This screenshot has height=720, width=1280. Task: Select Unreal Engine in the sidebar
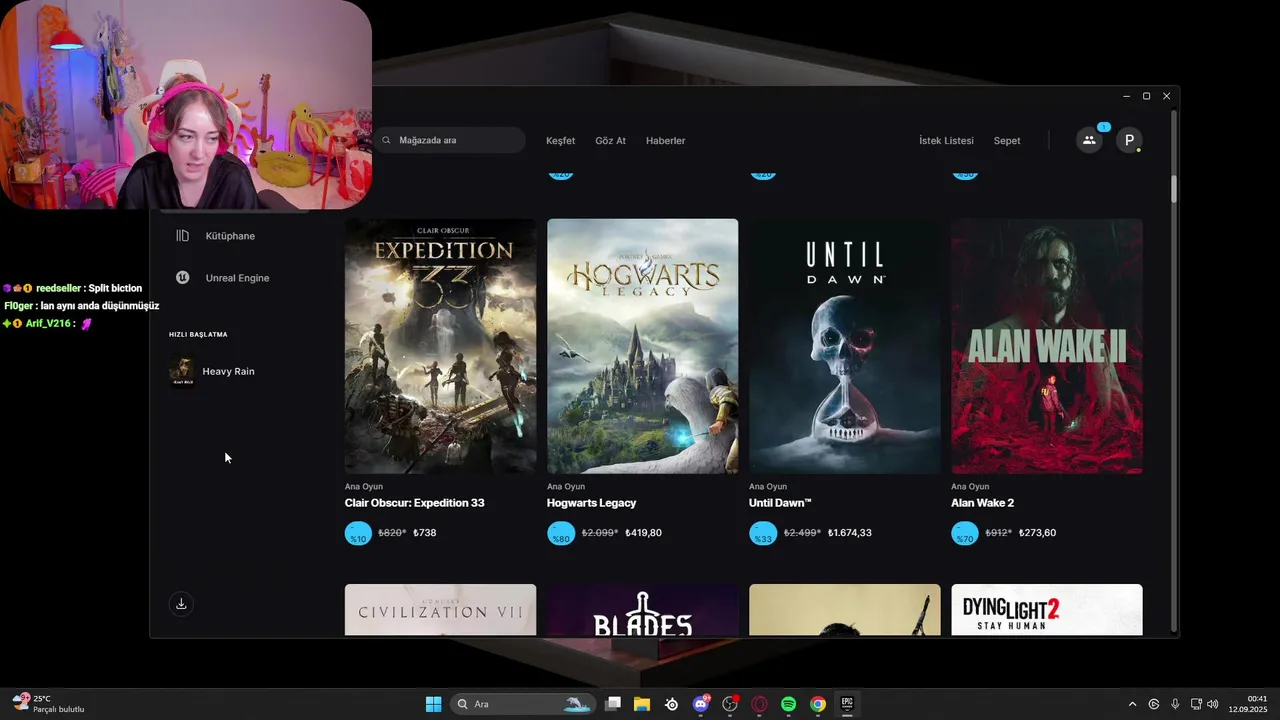tap(237, 278)
